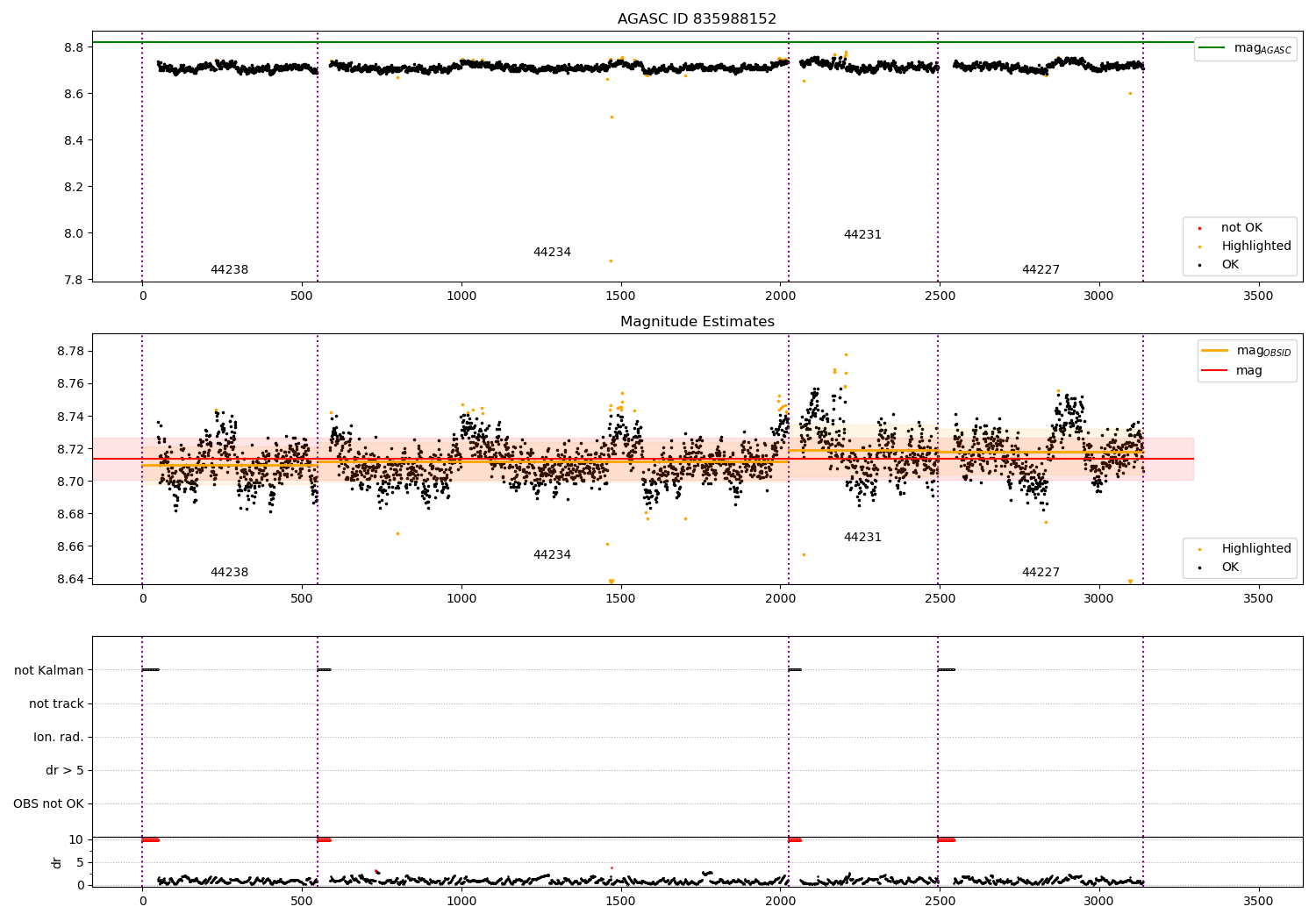Image resolution: width=1316 pixels, height=921 pixels.
Task: Click the 'Magnitude Estimates' plot title
Action: [x=697, y=322]
